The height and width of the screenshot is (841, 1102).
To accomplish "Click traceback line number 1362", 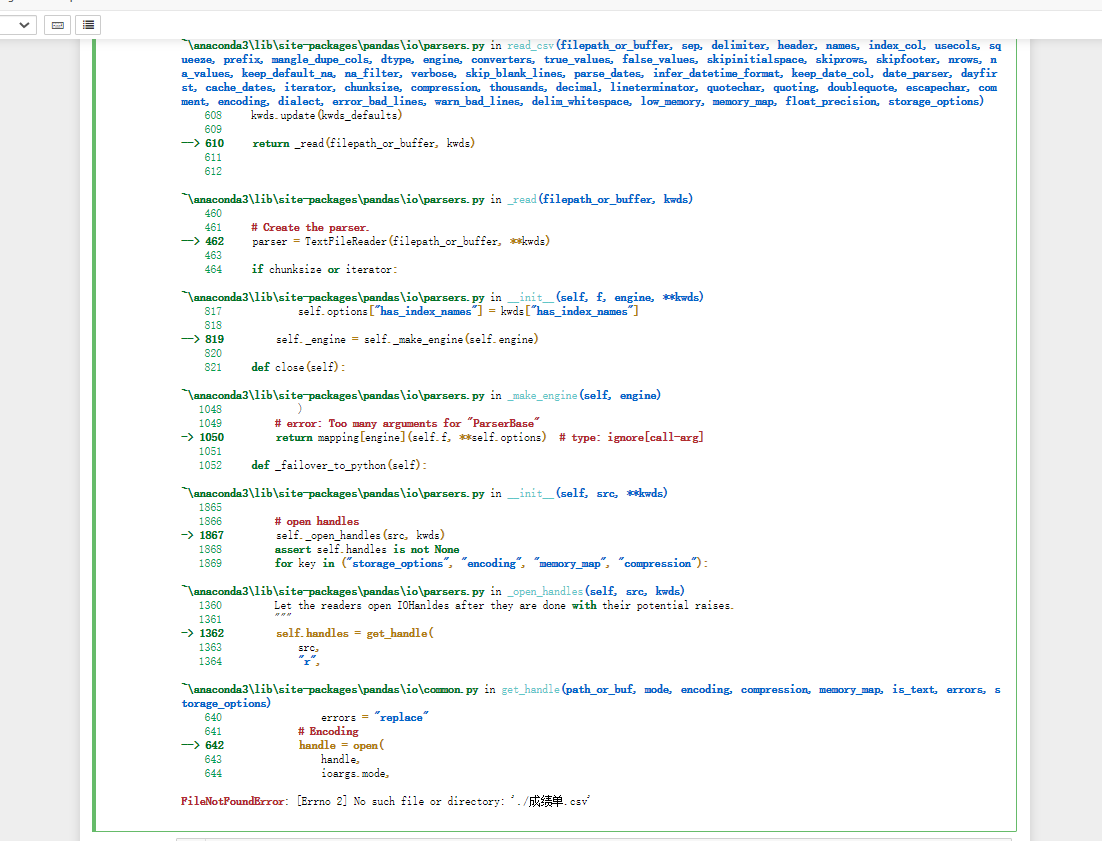I will (212, 633).
